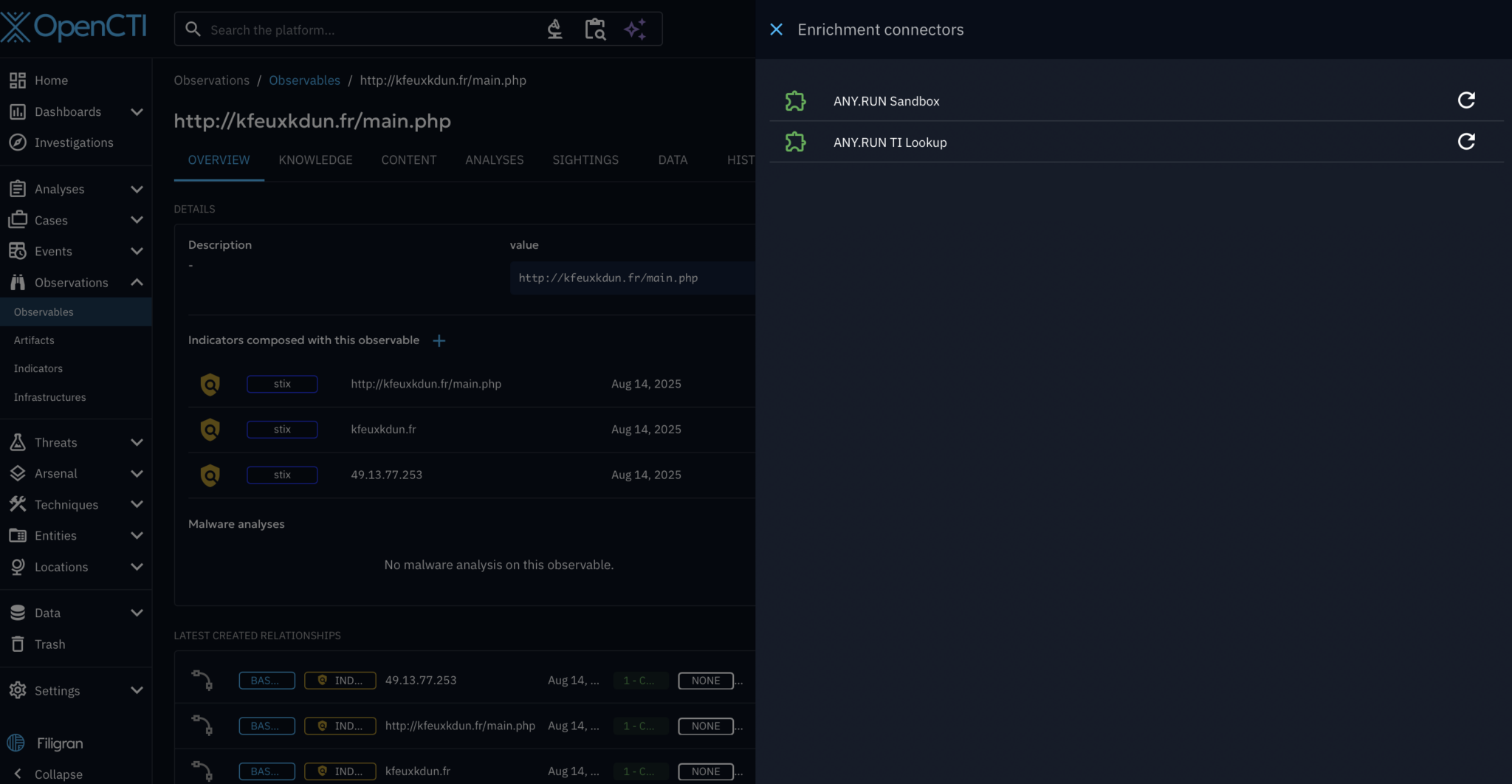Click the Filigran link at sidebar bottom

point(59,743)
